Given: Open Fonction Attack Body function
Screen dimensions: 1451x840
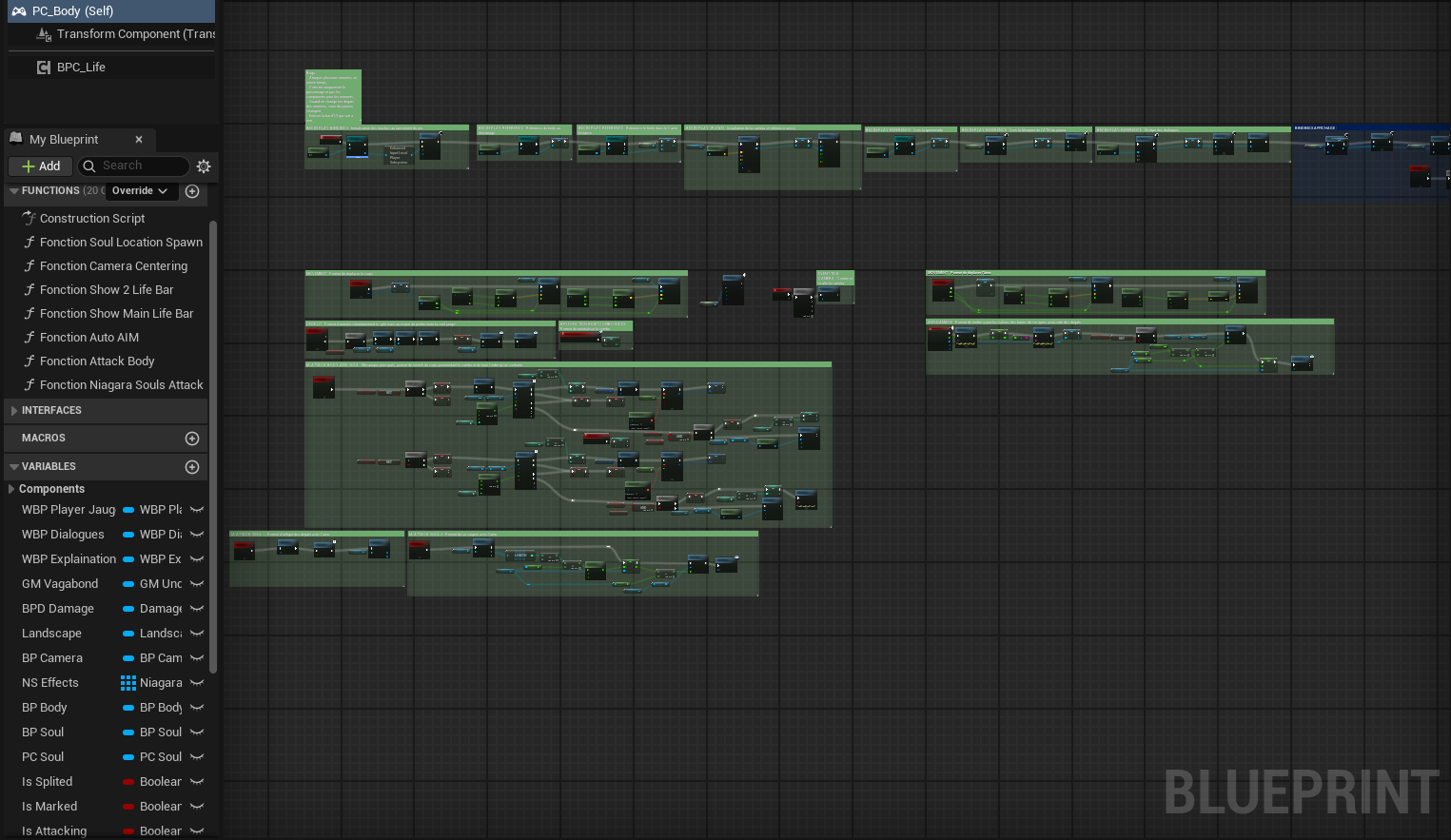Looking at the screenshot, I should 96,361.
